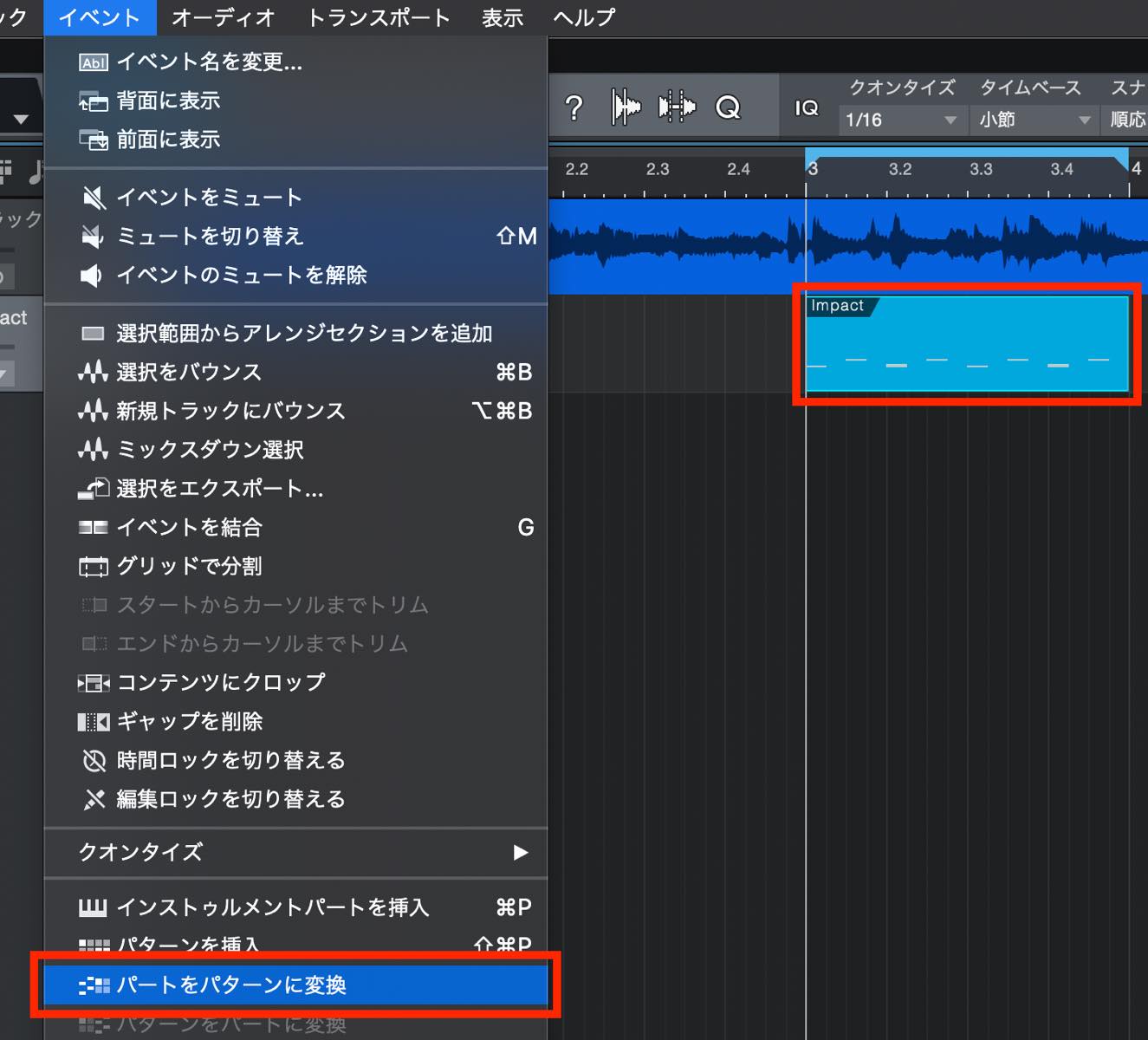Click the snap-to-transient waveform tool icon

(x=626, y=107)
